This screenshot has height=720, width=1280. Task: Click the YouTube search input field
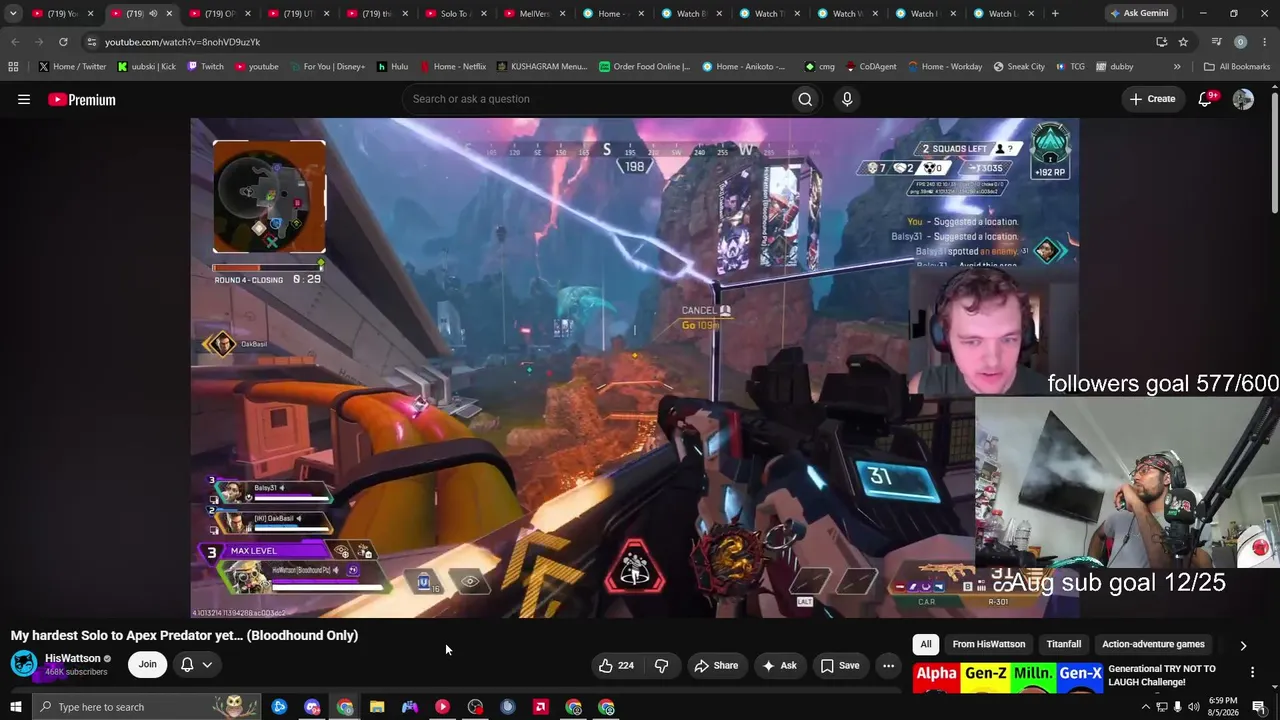(x=594, y=99)
